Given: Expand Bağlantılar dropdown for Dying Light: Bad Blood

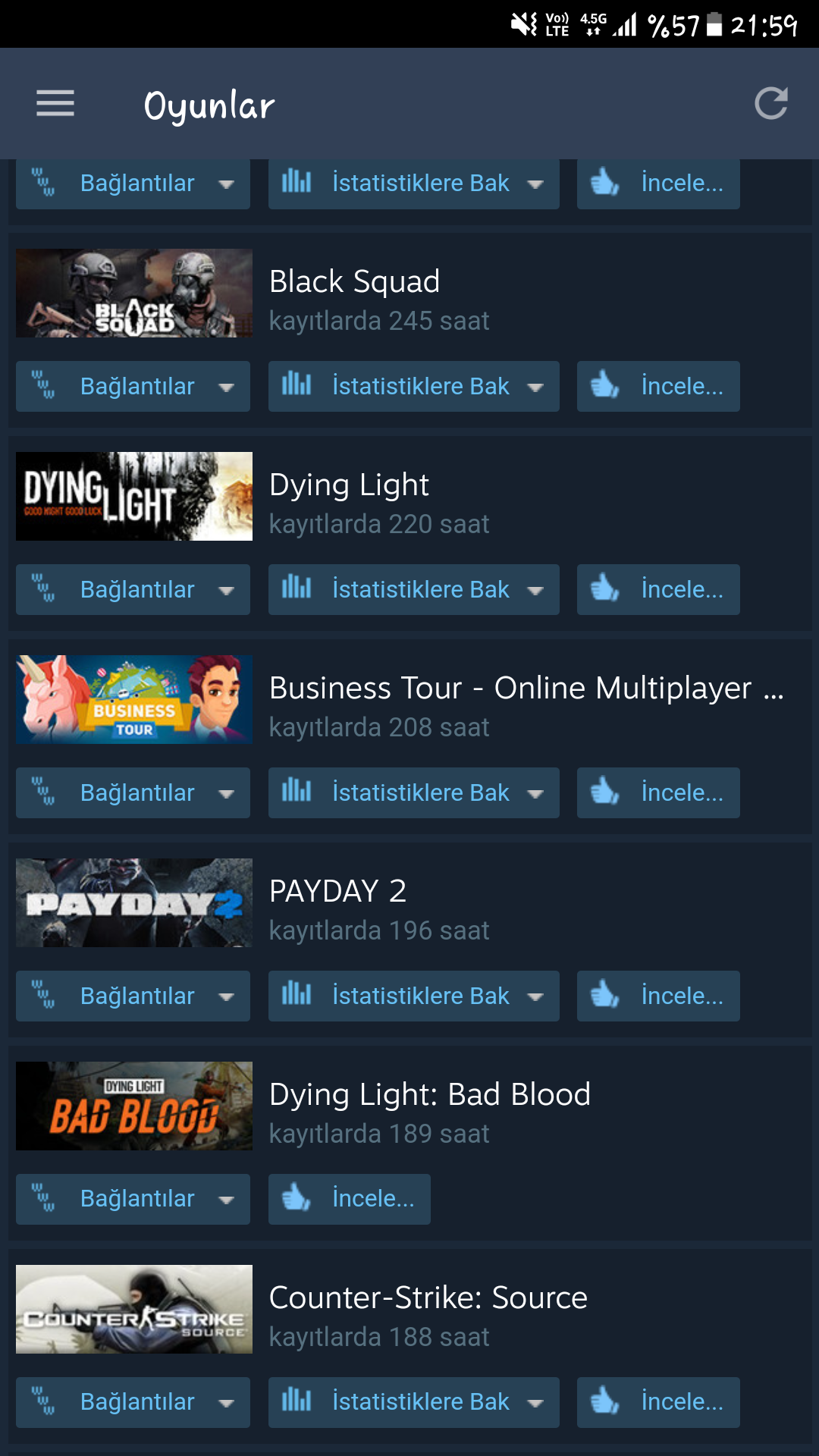Looking at the screenshot, I should [133, 1199].
